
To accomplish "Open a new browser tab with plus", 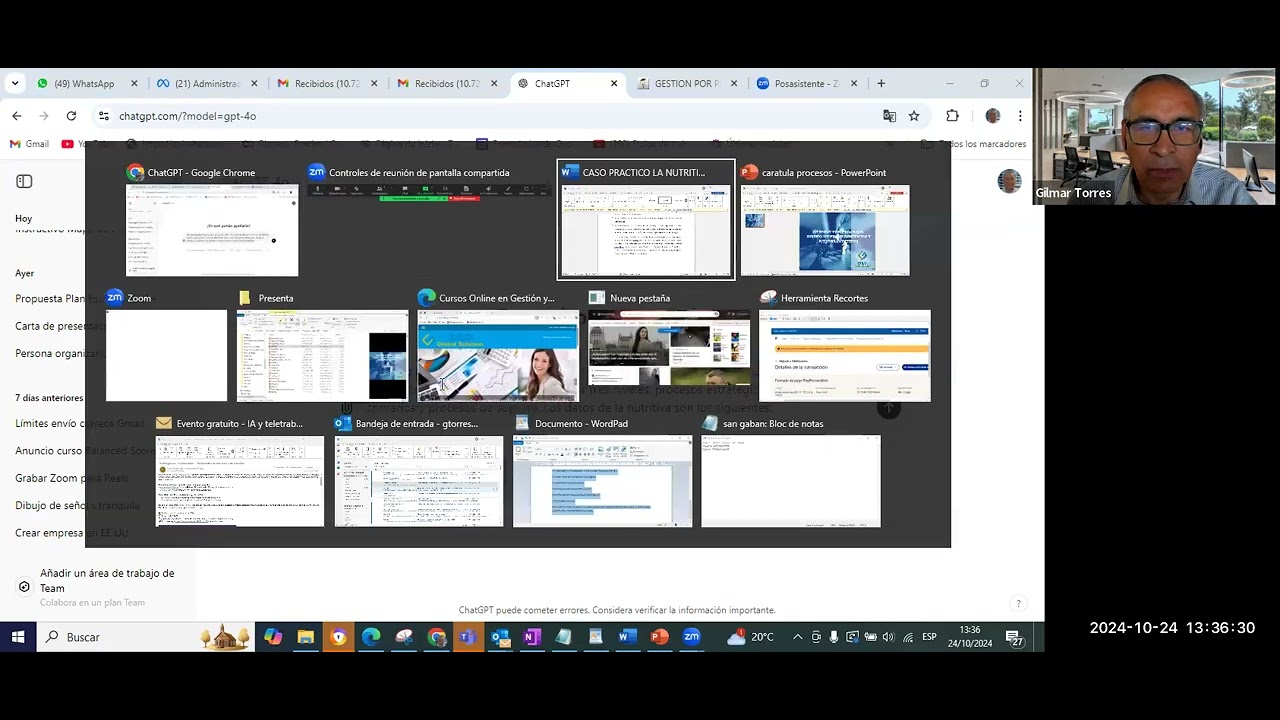I will point(881,84).
